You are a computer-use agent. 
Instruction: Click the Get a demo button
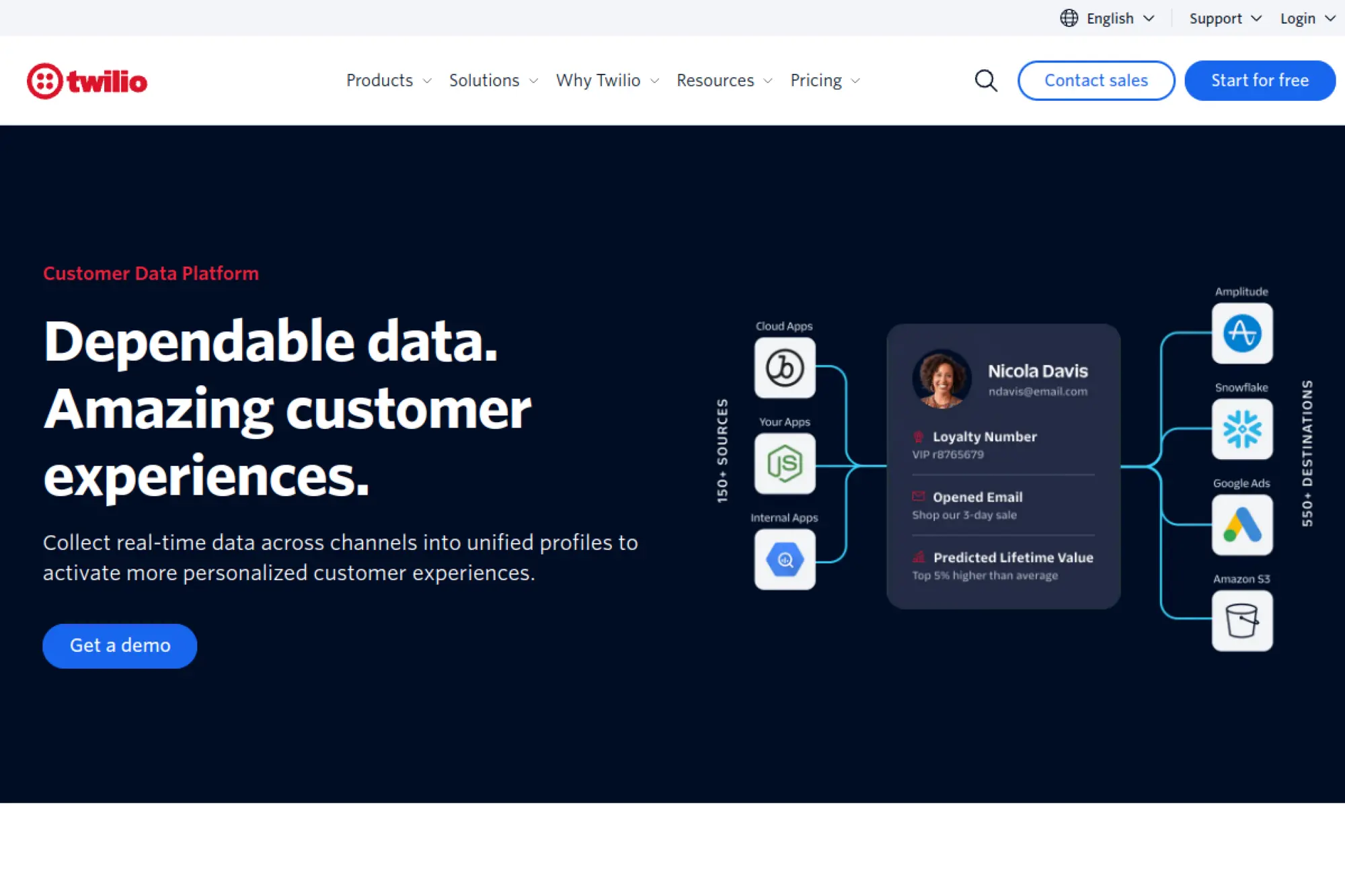point(119,645)
